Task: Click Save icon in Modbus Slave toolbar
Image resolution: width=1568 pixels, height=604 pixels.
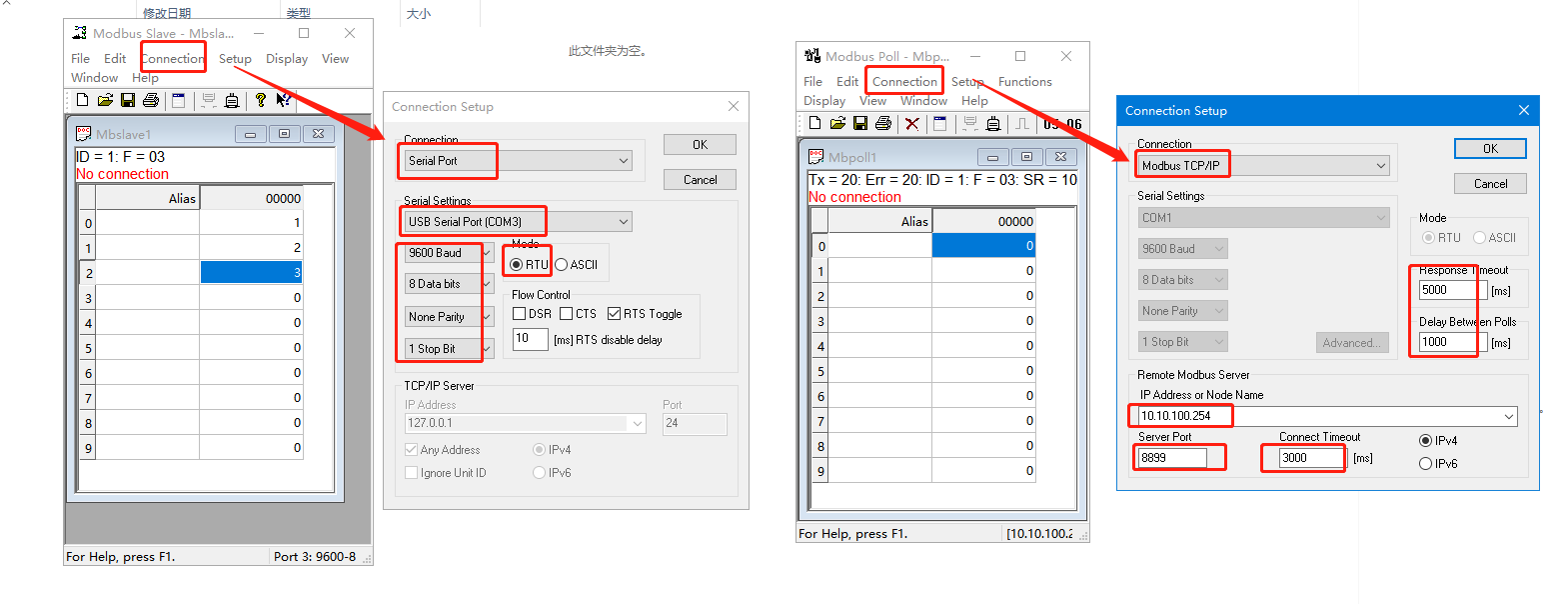Action: tap(128, 100)
